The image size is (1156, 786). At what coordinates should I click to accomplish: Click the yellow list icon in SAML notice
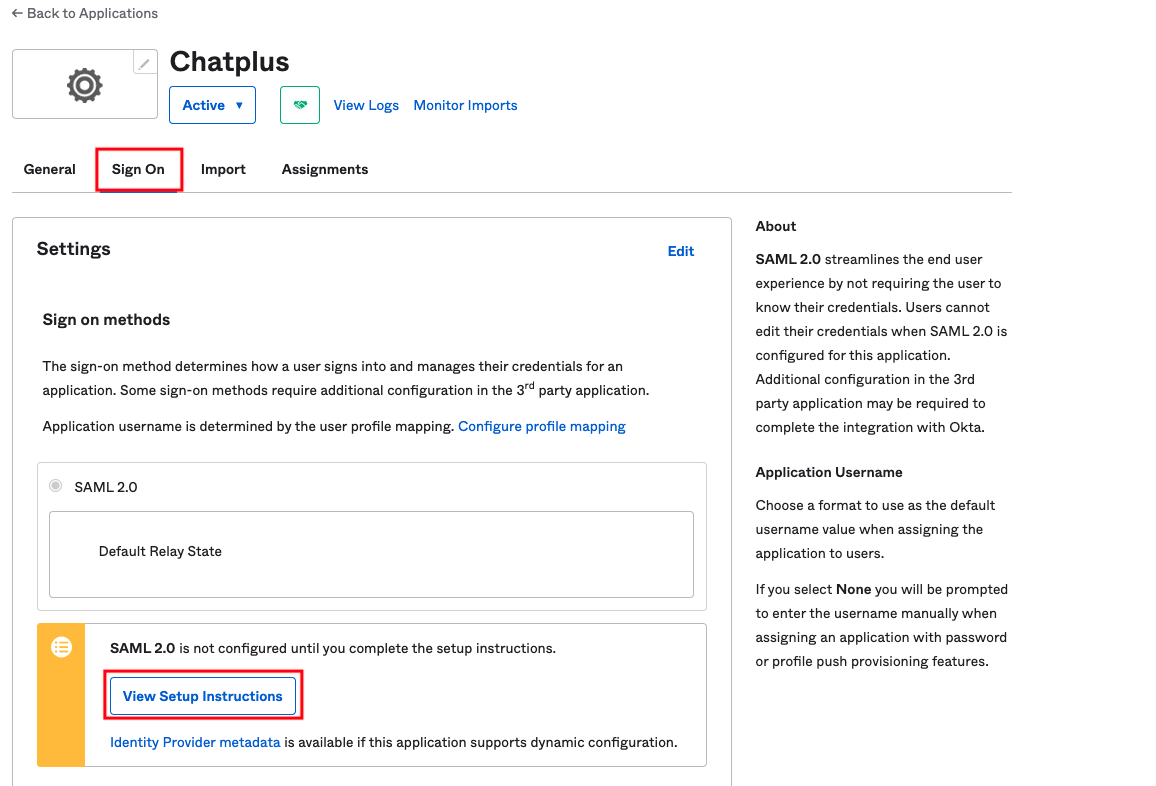[61, 647]
